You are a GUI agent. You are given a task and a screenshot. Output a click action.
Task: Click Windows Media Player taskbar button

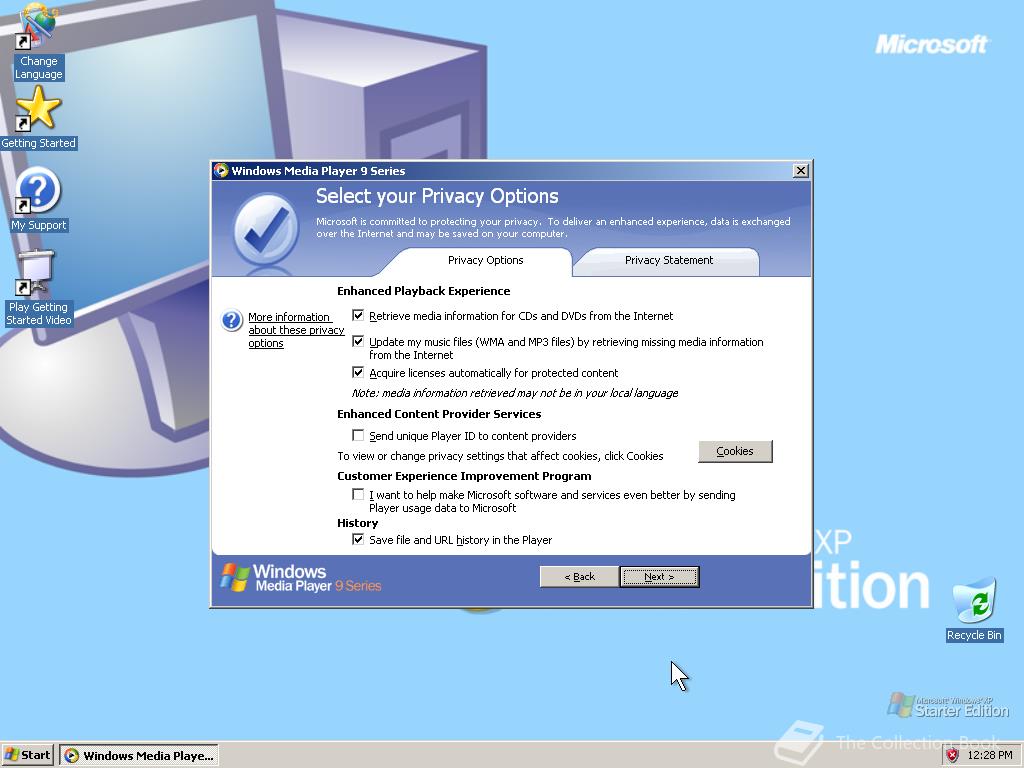point(139,756)
